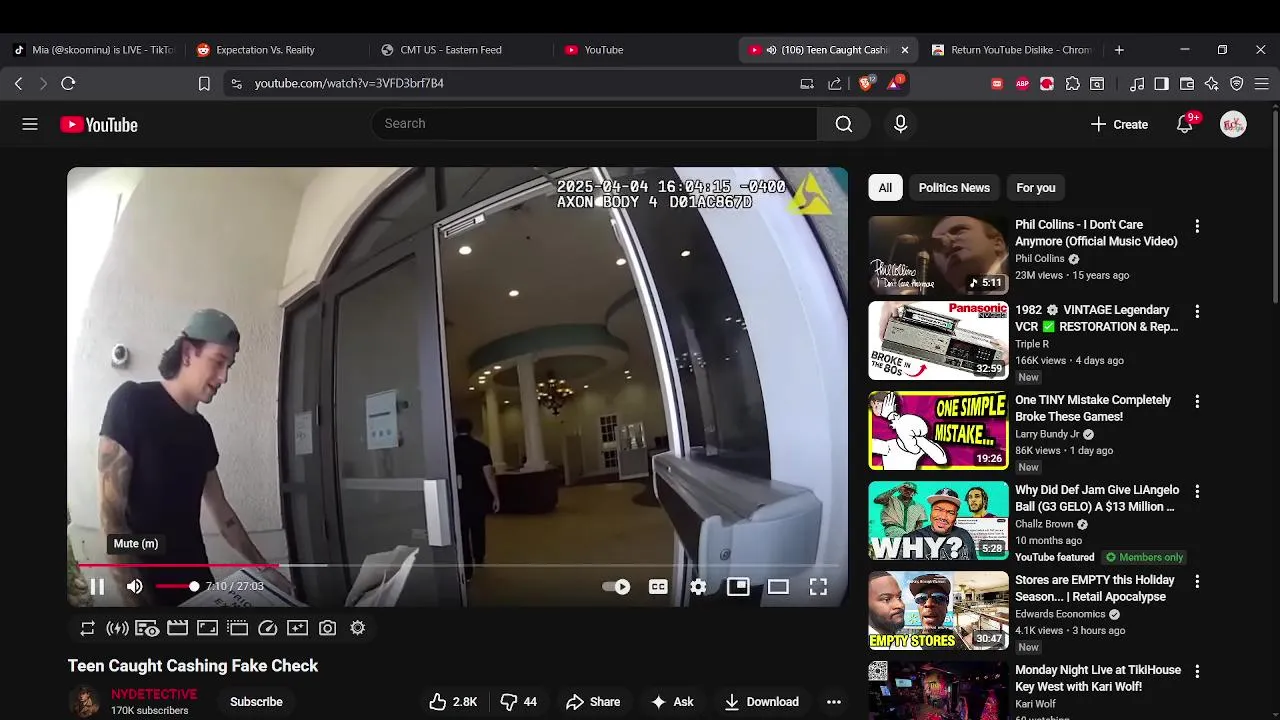Open Phil Collins video thumbnail
Image resolution: width=1280 pixels, height=720 pixels.
pyautogui.click(x=938, y=255)
